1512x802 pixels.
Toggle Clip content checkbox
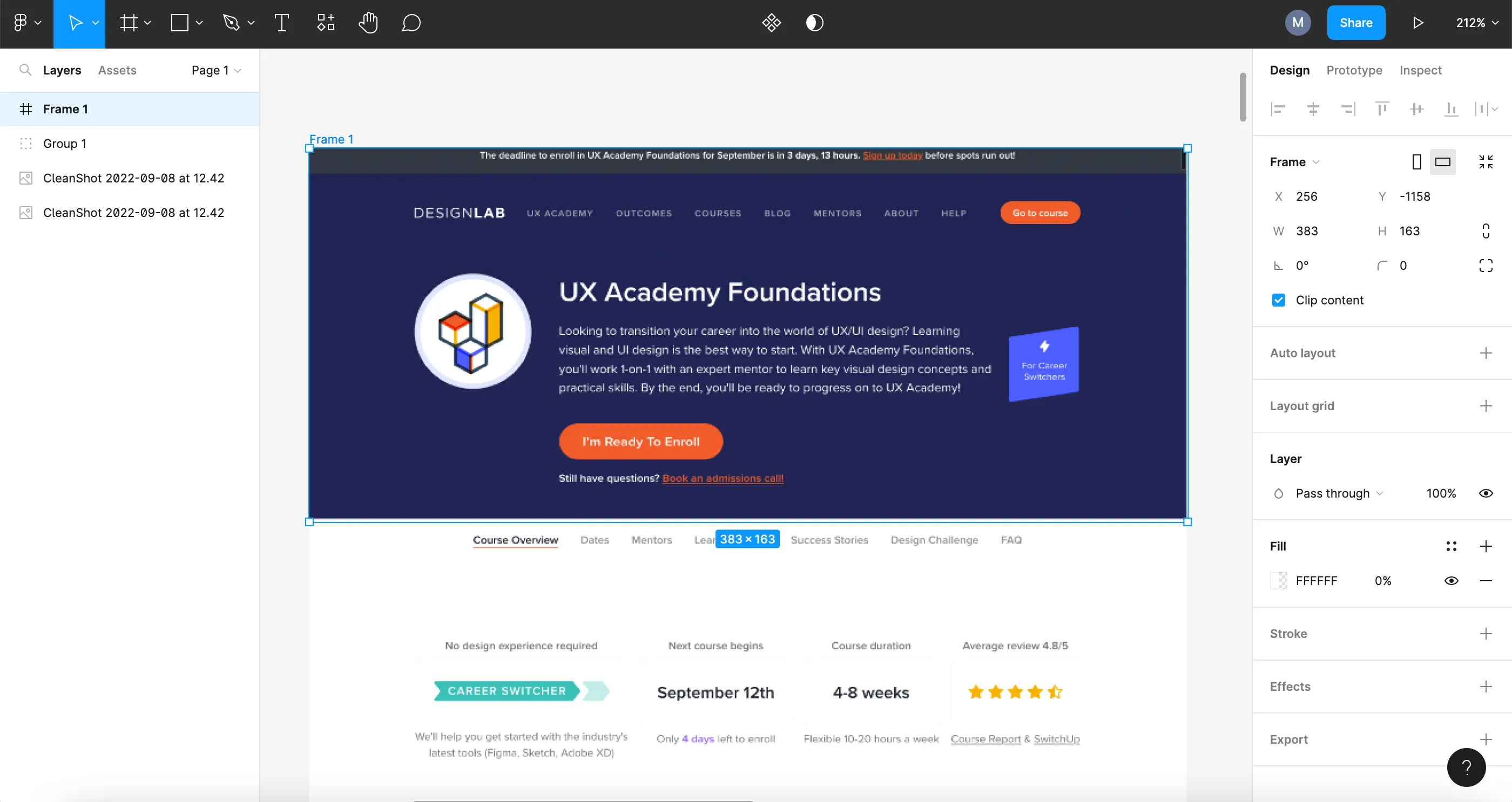1279,300
